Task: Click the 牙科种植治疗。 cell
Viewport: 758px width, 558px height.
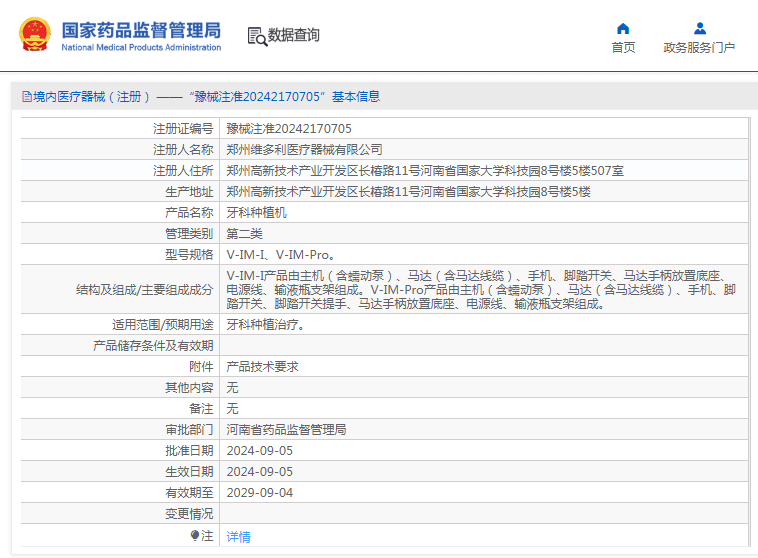Action: coord(265,324)
